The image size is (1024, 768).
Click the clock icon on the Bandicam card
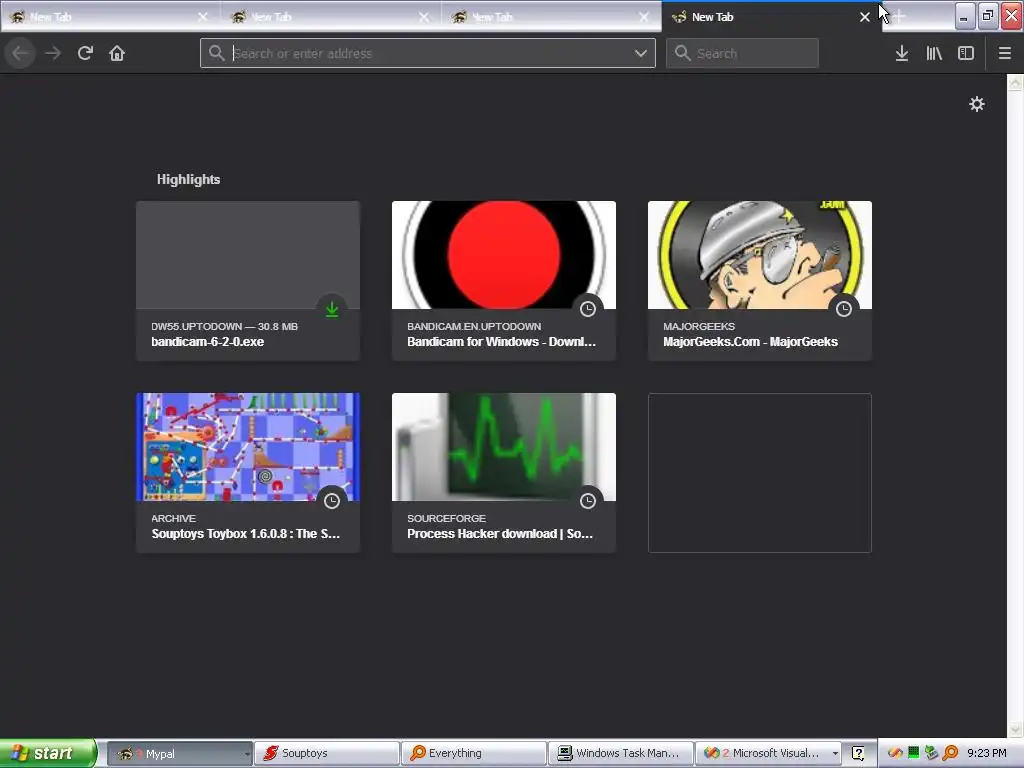pos(588,309)
